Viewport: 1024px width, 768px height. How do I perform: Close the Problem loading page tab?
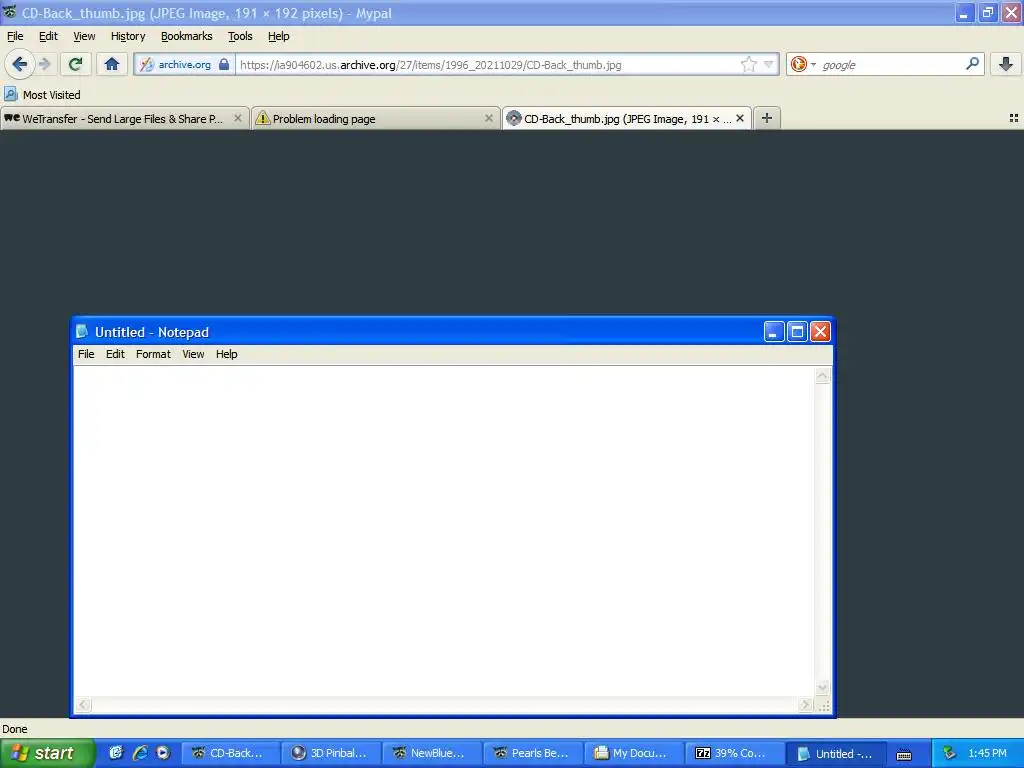[x=488, y=118]
